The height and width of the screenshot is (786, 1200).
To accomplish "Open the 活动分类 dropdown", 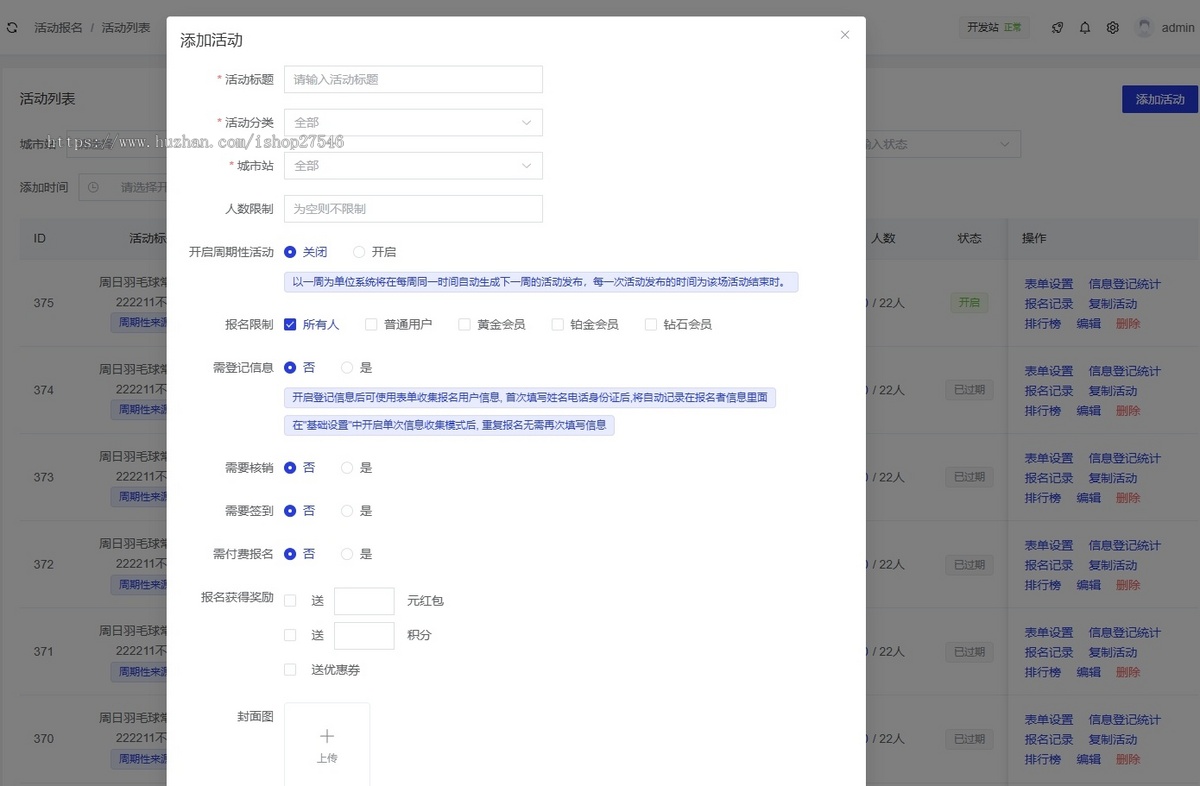I will coord(413,122).
